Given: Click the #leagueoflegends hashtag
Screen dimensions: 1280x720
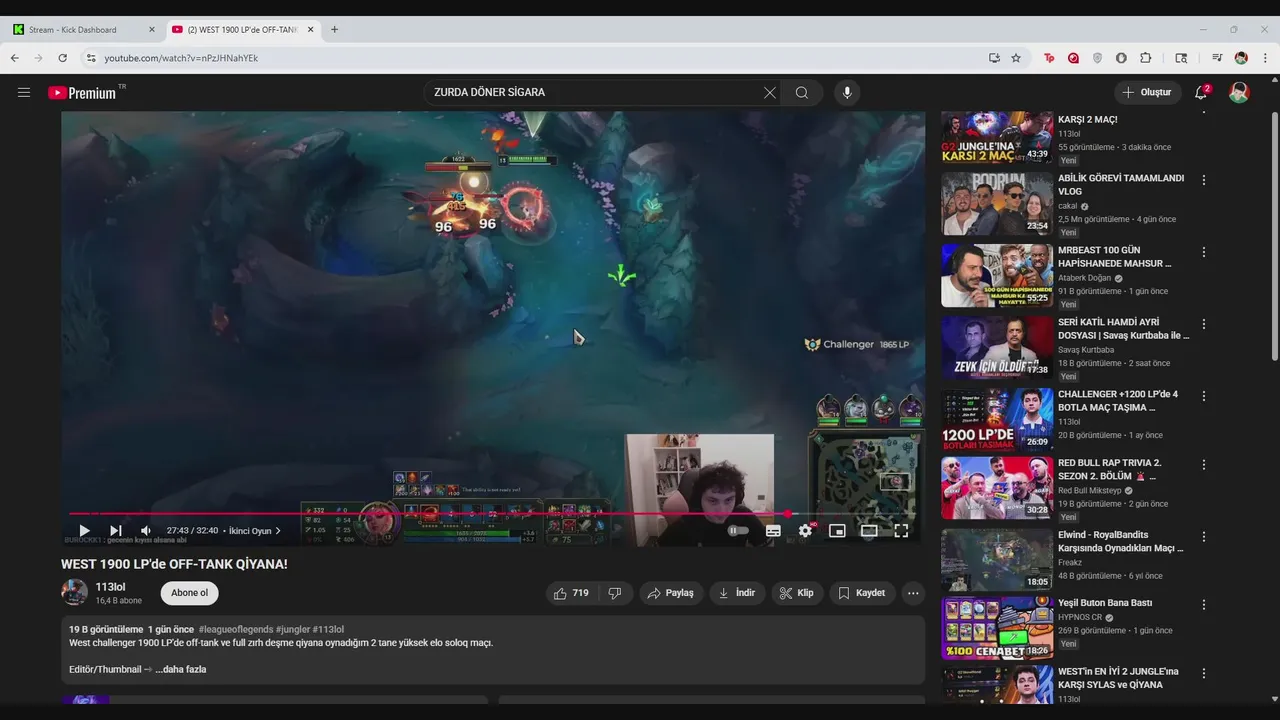Looking at the screenshot, I should 236,630.
